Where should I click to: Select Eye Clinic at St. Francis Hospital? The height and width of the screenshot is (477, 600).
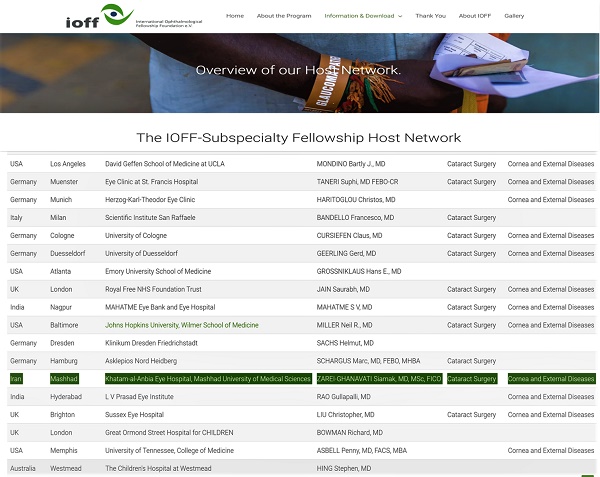click(x=152, y=182)
